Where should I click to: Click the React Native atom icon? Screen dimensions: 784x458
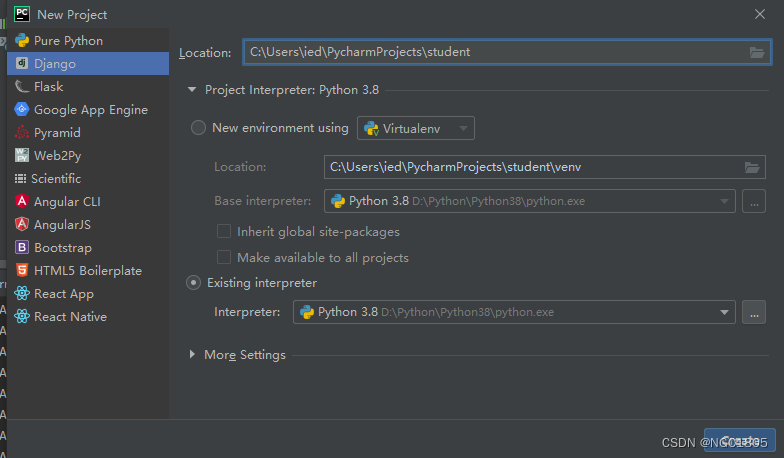click(22, 316)
